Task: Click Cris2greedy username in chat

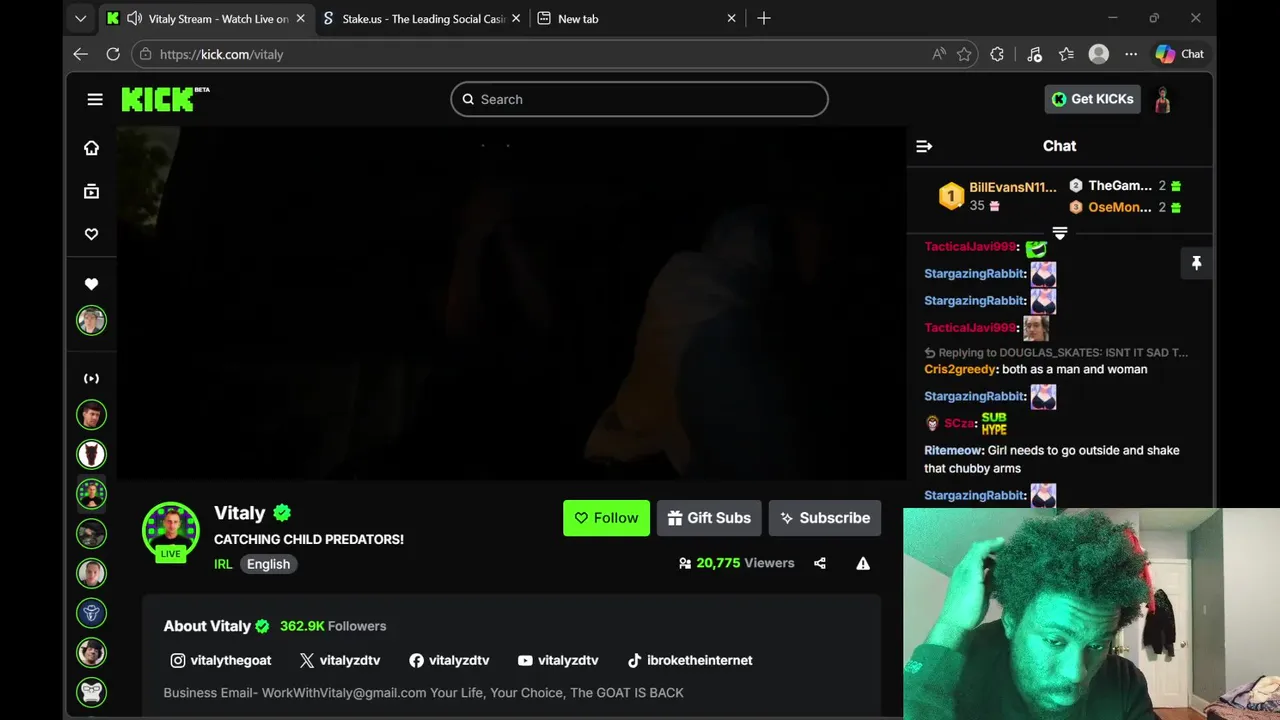Action: (960, 369)
